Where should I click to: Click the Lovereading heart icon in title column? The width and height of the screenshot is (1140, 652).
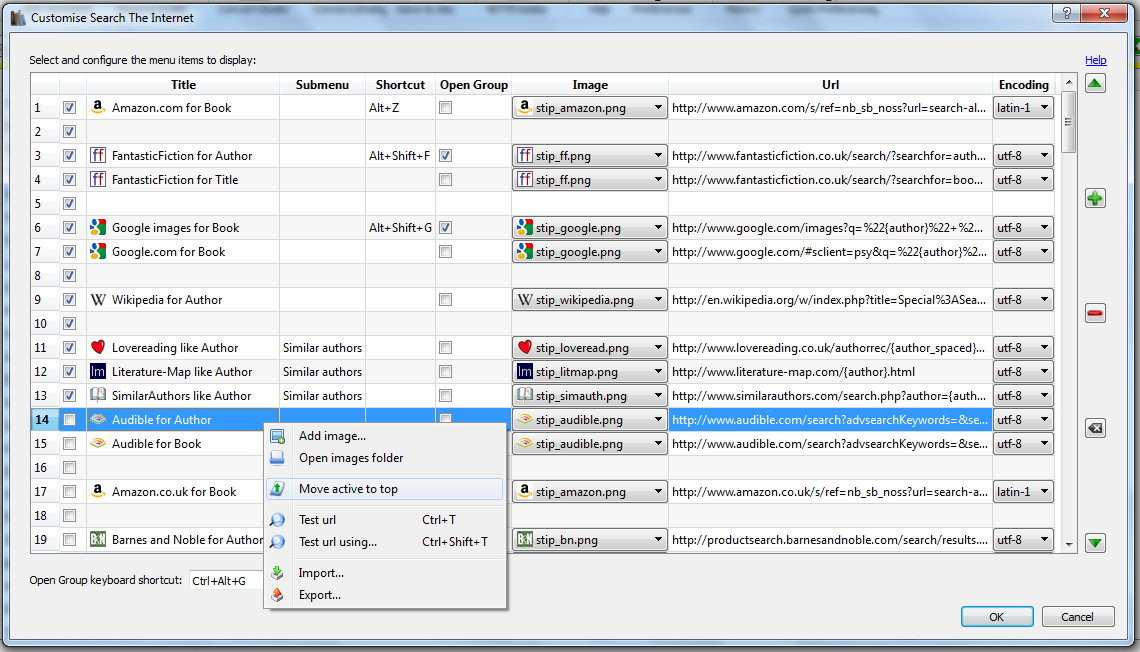point(97,347)
